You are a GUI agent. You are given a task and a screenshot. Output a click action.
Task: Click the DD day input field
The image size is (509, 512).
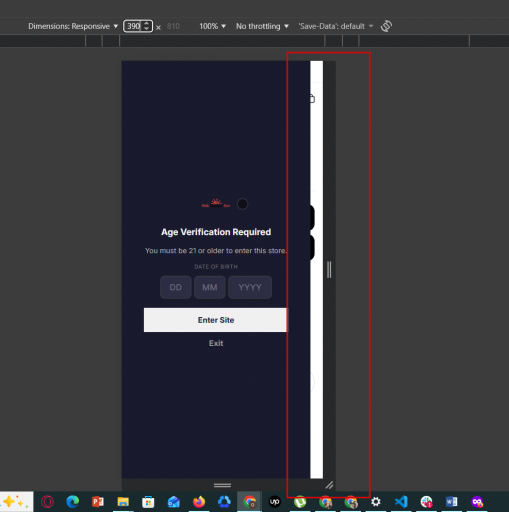pos(176,287)
